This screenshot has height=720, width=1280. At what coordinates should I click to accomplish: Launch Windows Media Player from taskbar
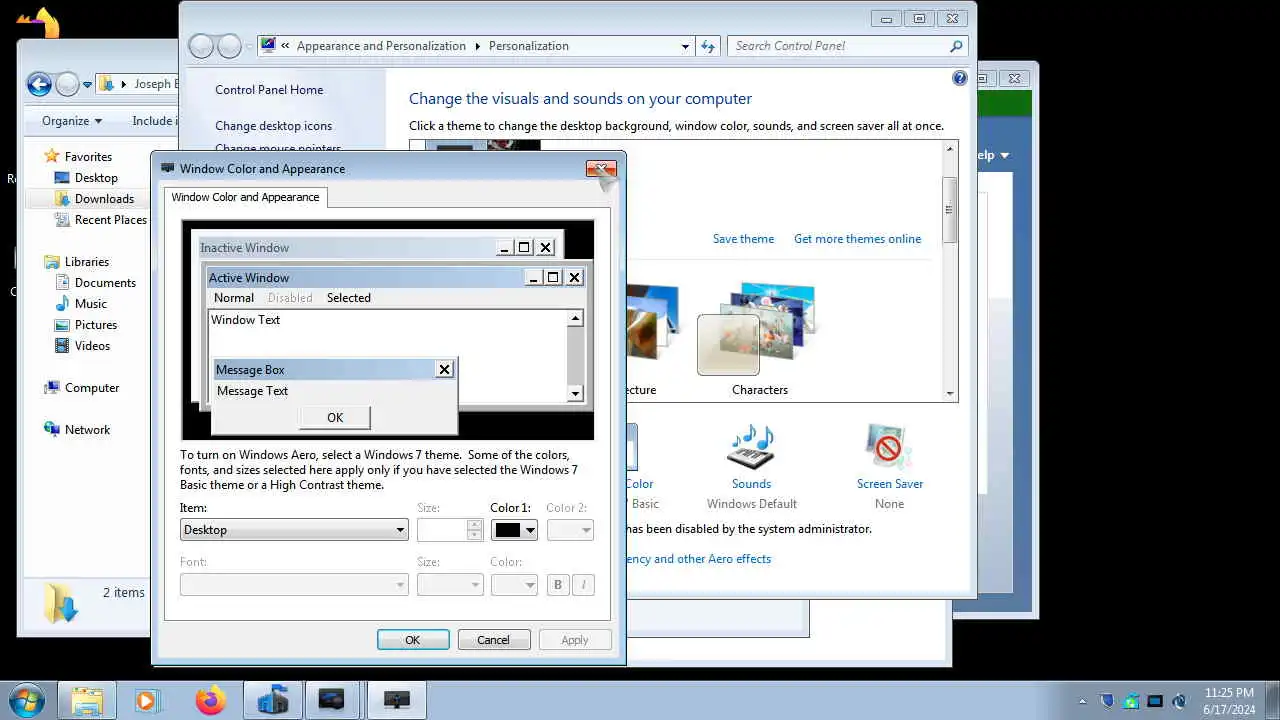click(147, 701)
